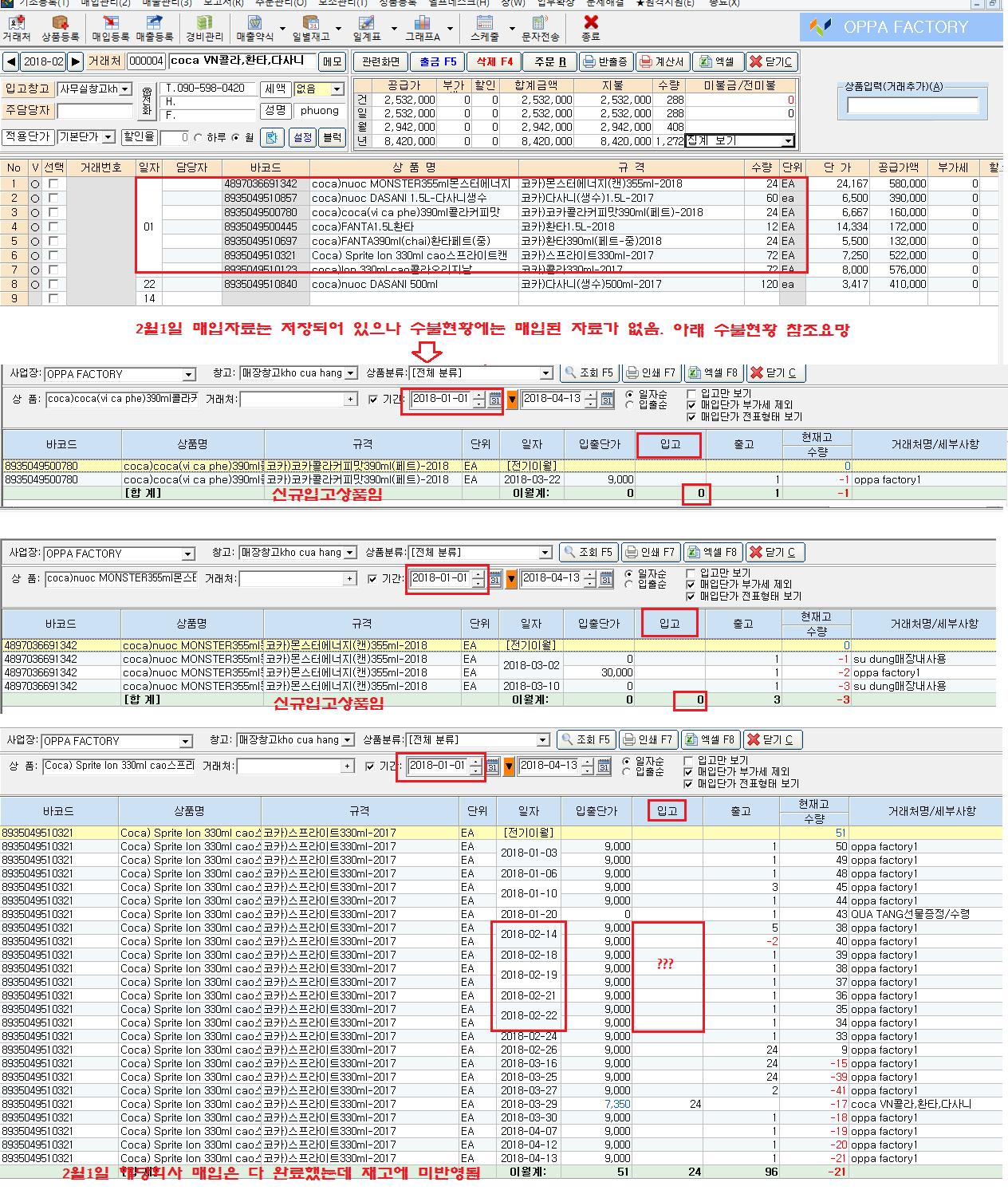The height and width of the screenshot is (1190, 1008).
Task: Open start-date calendar in coca phe 390ml ledger
Action: 495,400
